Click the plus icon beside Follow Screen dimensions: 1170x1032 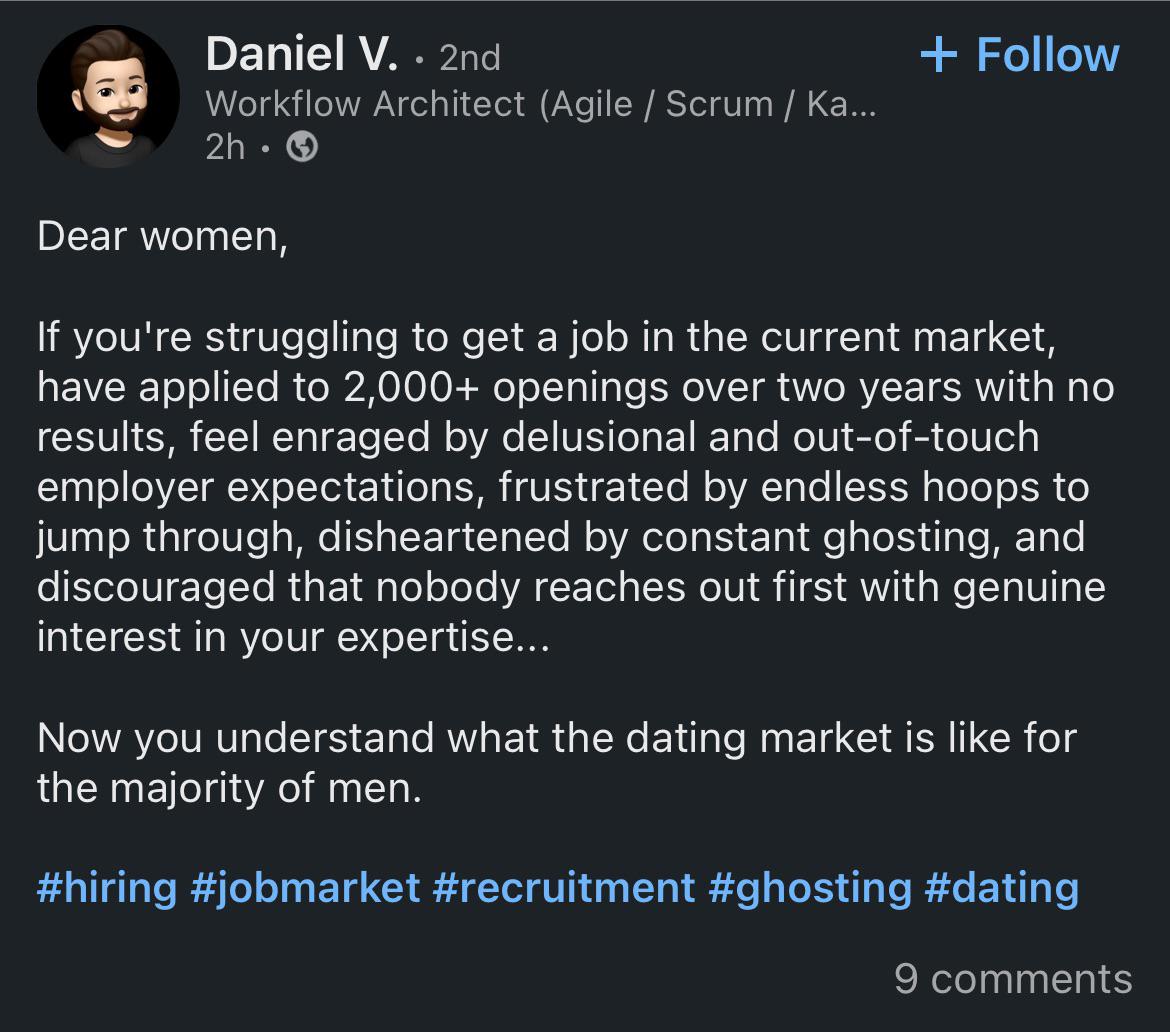click(x=938, y=55)
